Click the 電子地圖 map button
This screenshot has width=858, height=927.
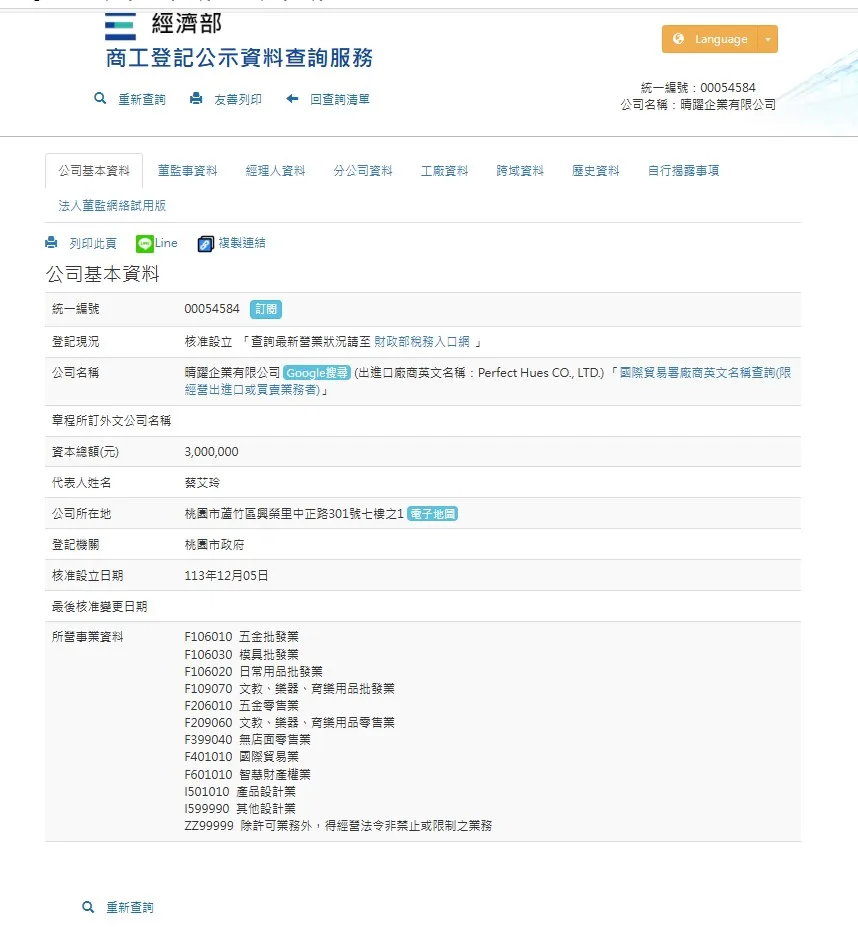point(433,514)
